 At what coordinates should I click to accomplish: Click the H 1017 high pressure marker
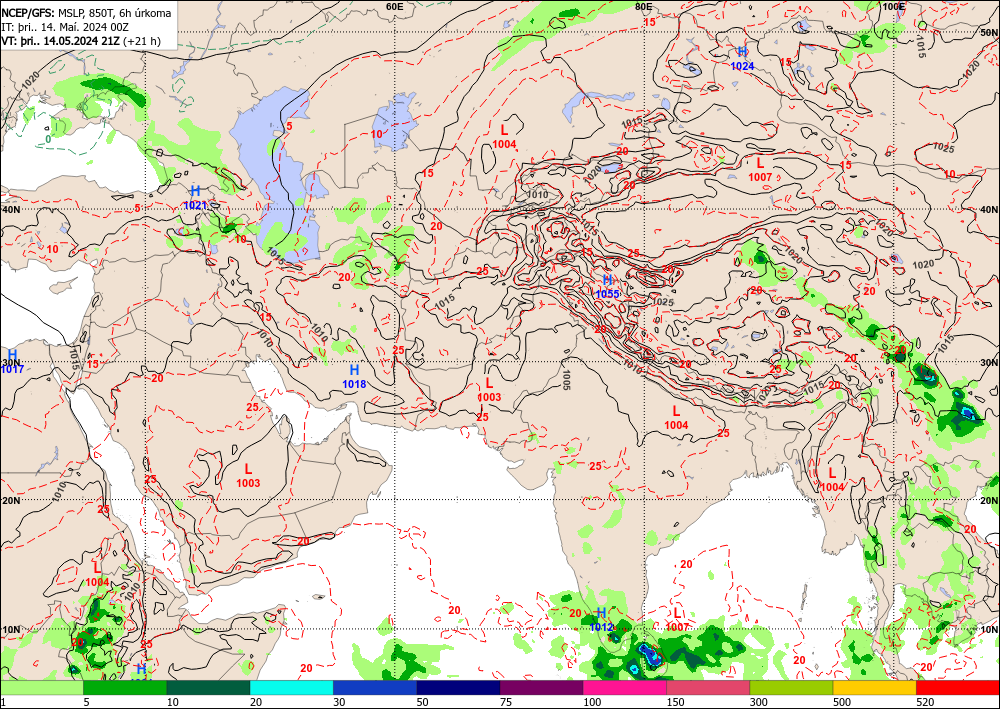[x=12, y=362]
